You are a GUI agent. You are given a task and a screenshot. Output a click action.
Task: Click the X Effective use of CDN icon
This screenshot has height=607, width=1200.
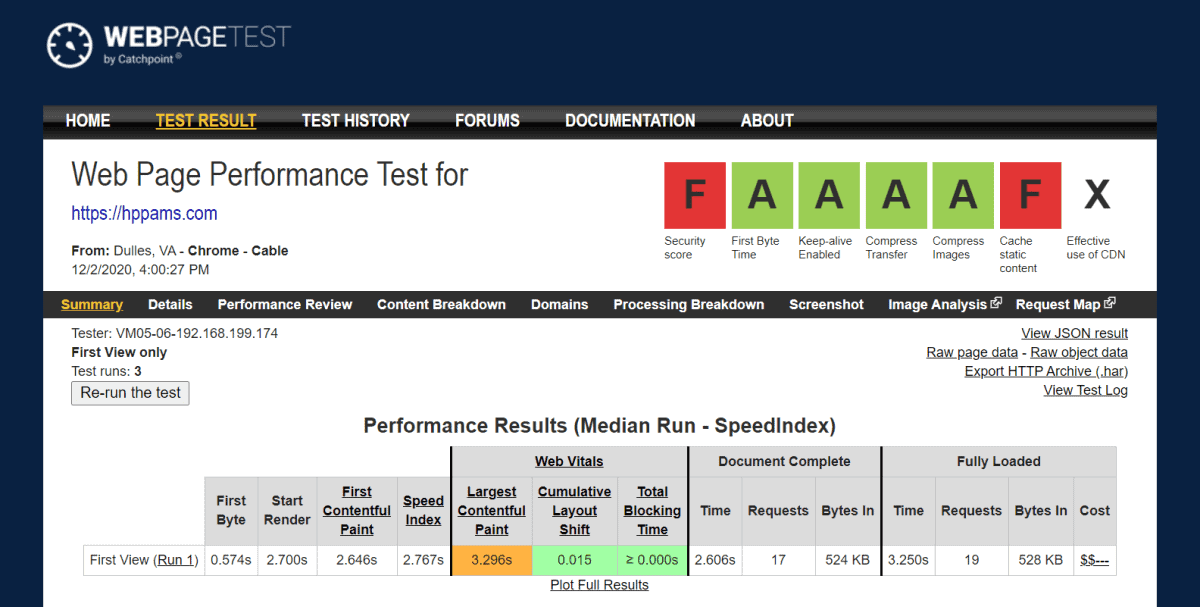pos(1095,195)
